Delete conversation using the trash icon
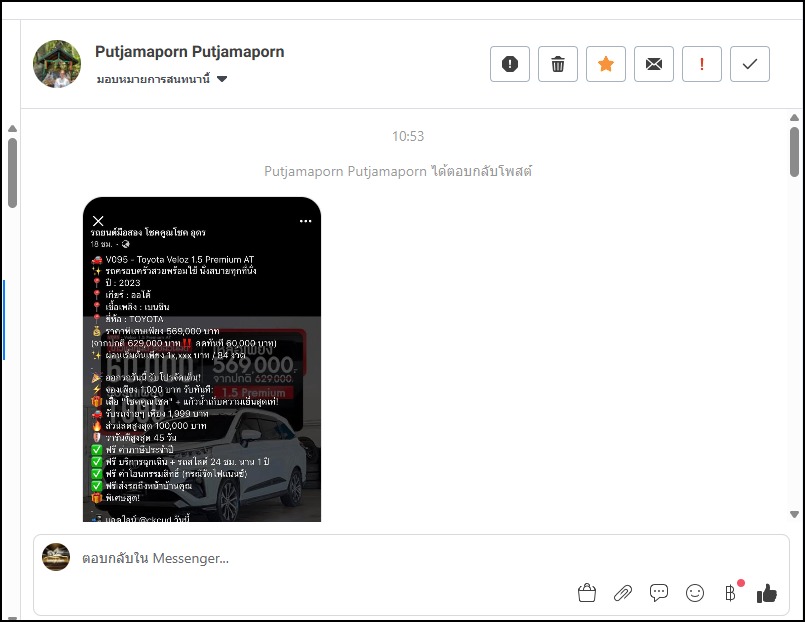This screenshot has height=622, width=805. pos(558,64)
